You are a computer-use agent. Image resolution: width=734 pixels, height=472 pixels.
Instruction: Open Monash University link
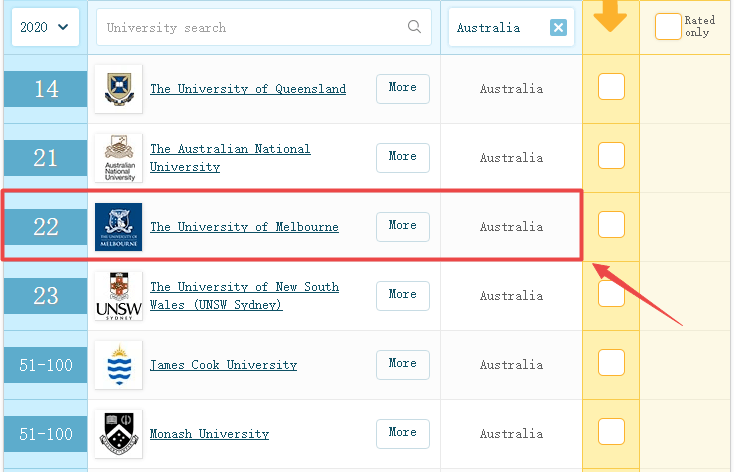209,434
